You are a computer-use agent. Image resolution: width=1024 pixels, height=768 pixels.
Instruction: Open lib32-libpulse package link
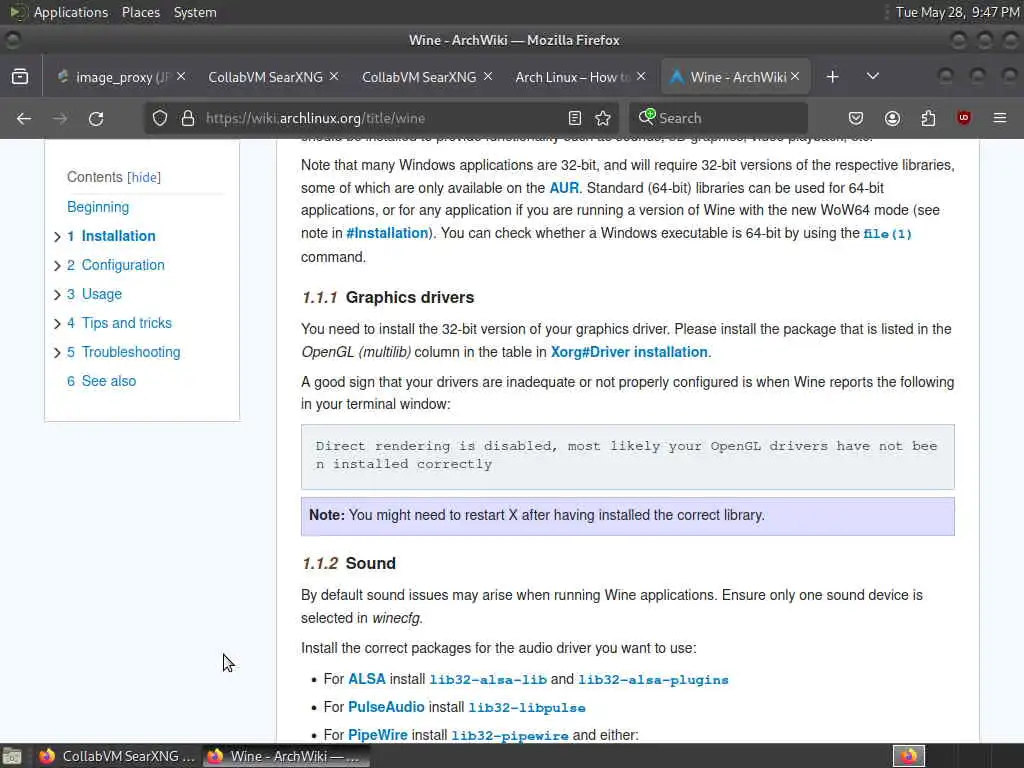click(x=526, y=708)
